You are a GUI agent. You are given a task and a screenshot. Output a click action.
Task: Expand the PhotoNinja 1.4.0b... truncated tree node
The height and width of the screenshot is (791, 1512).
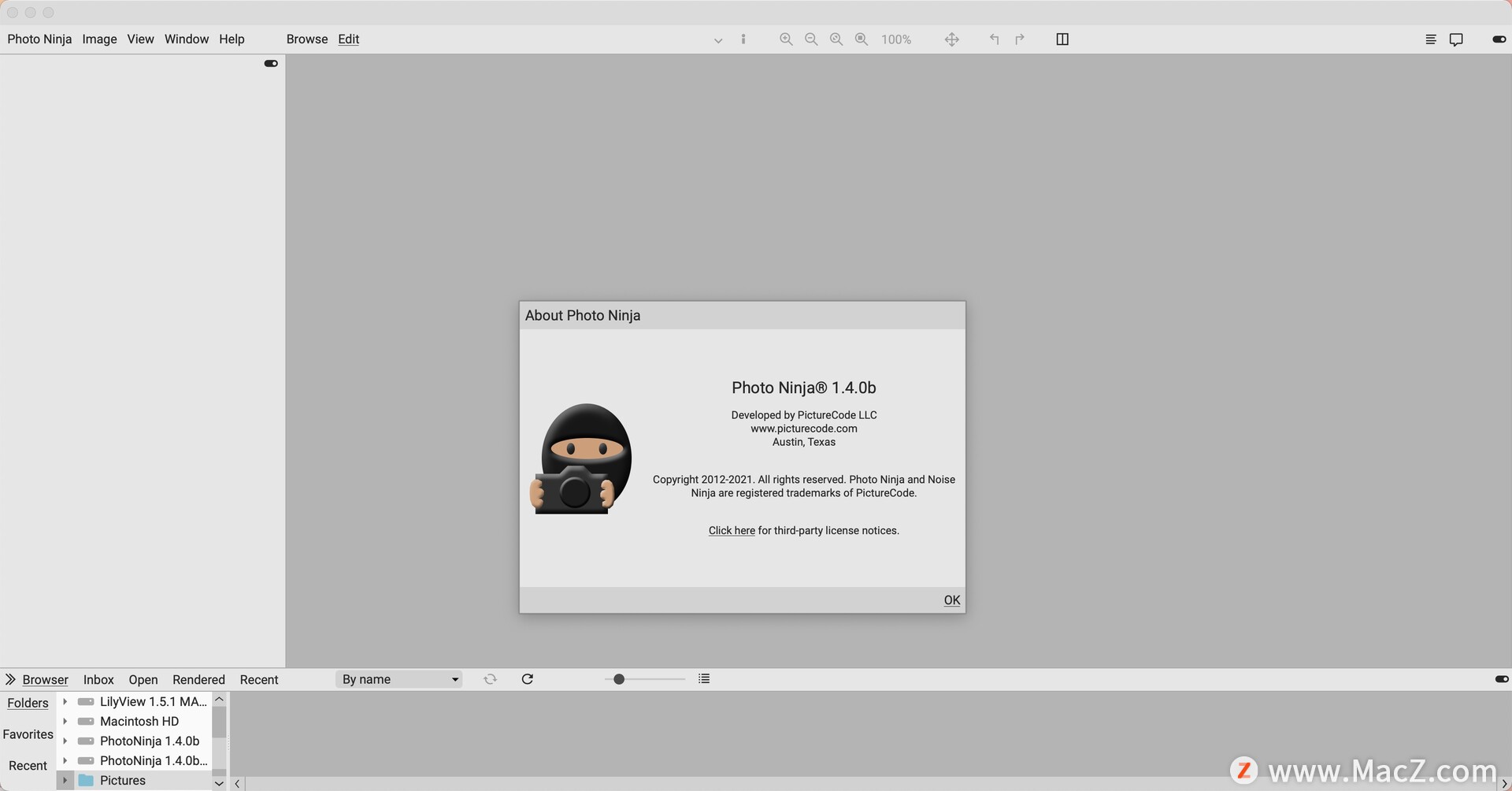coord(65,760)
